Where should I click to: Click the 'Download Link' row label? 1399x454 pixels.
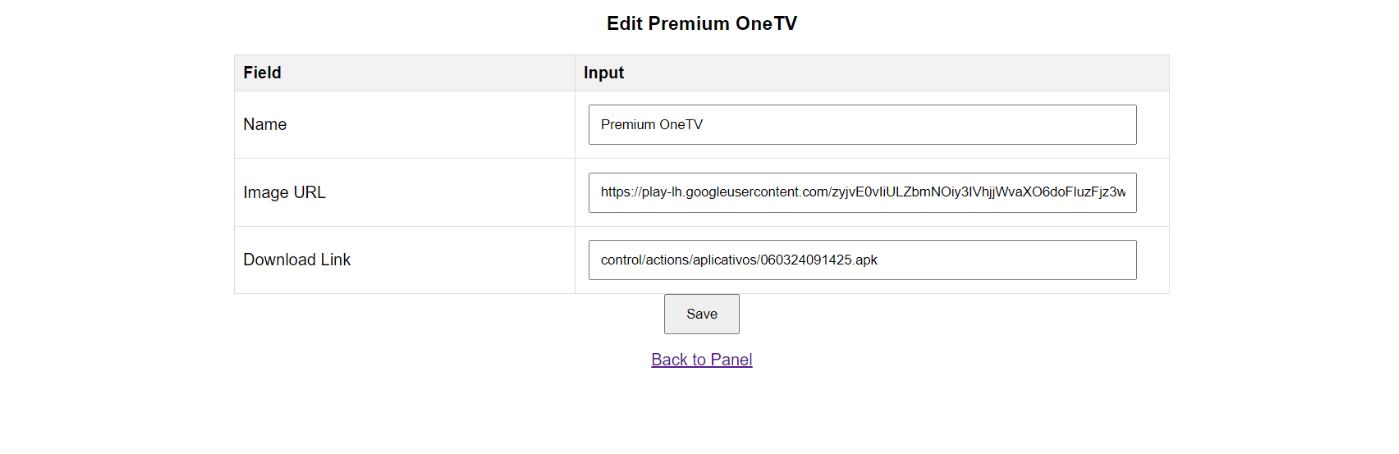pos(297,260)
